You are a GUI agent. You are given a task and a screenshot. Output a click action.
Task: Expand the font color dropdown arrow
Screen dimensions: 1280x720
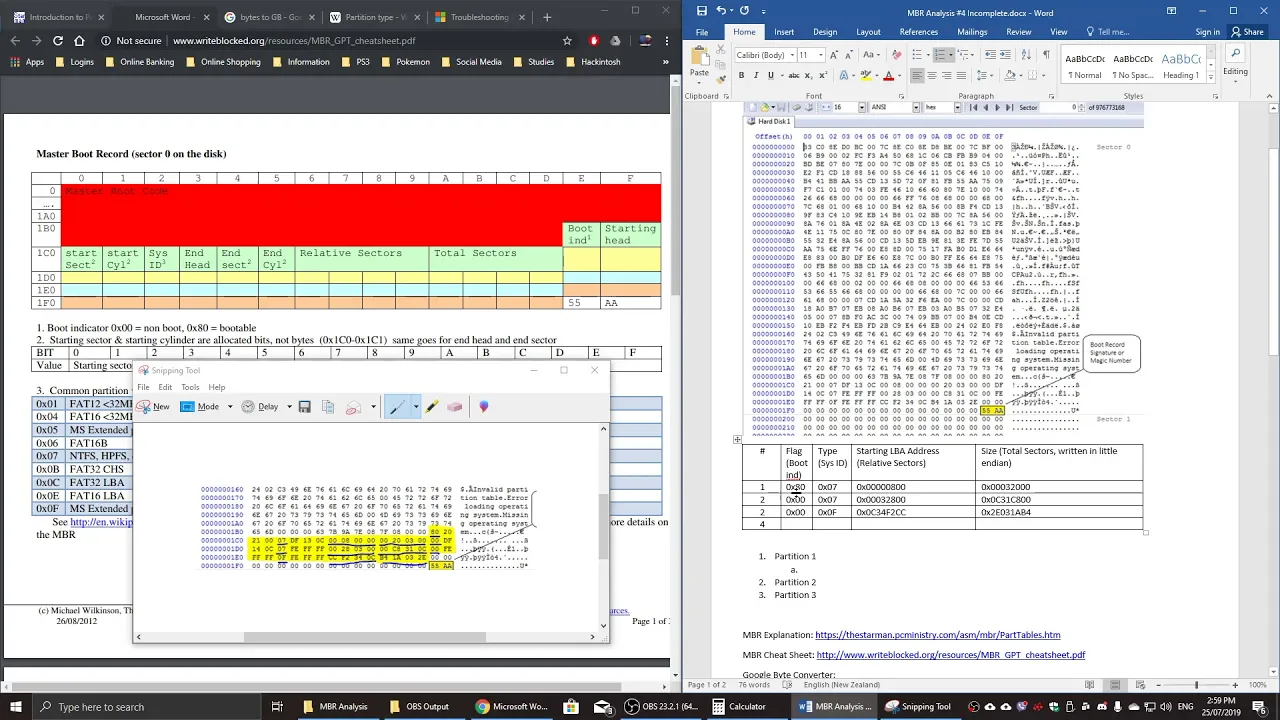tap(900, 76)
